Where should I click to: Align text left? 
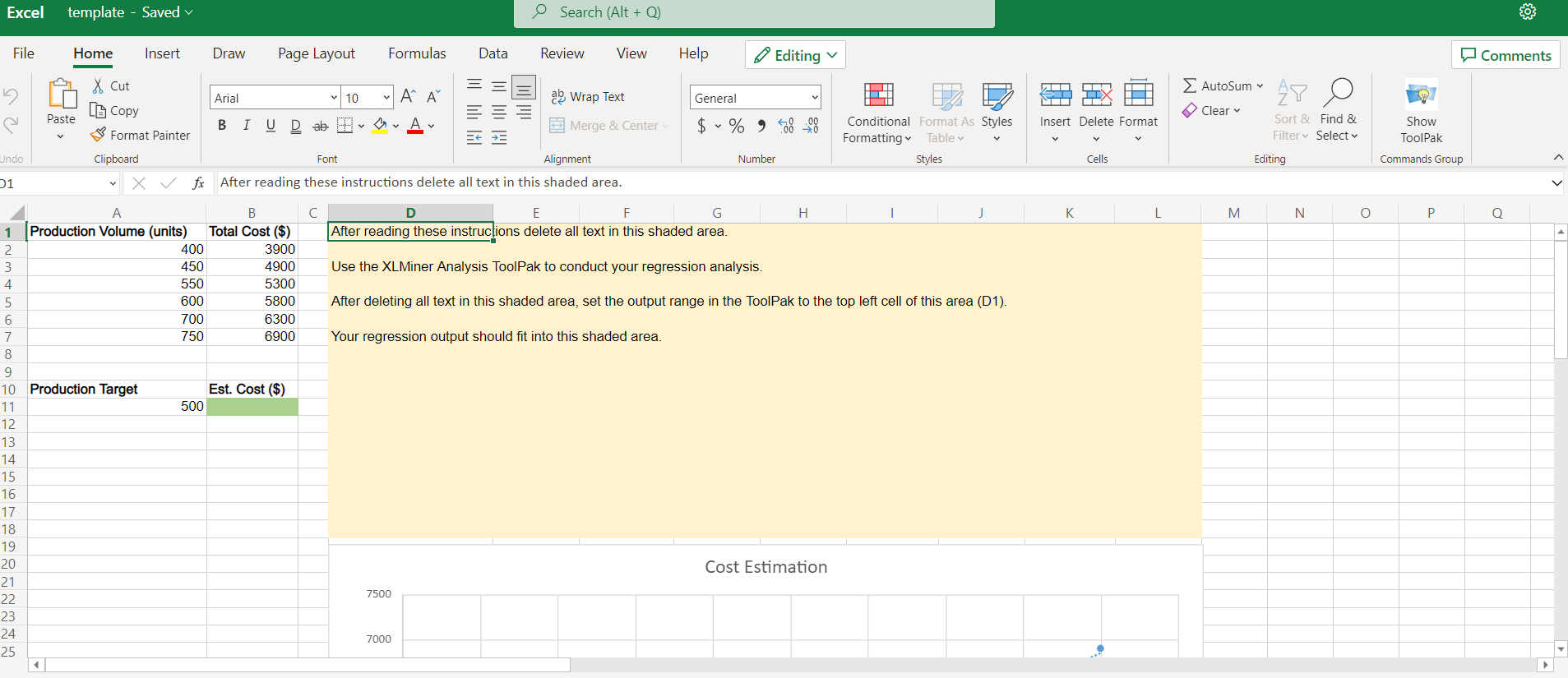474,112
